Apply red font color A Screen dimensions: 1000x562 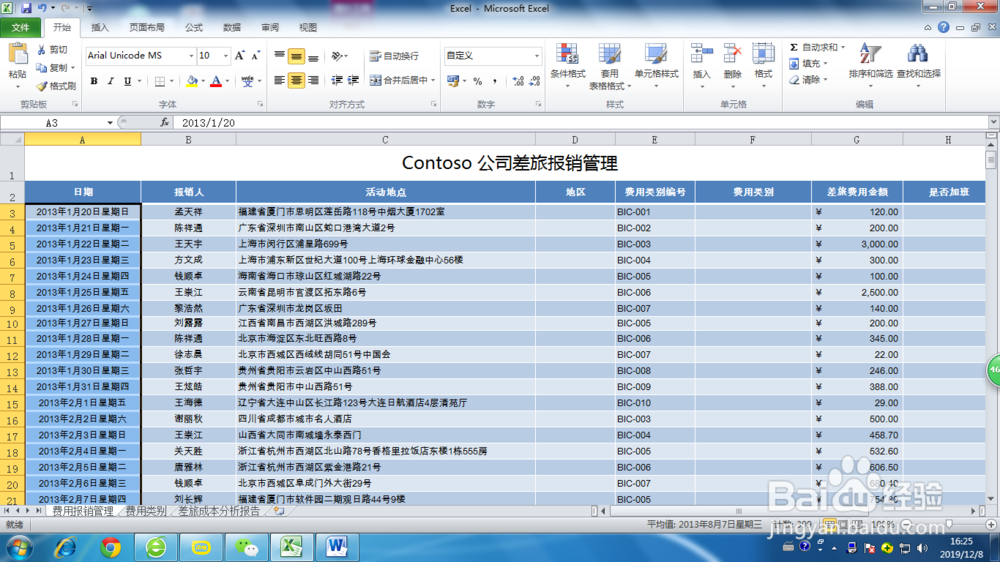tap(216, 81)
